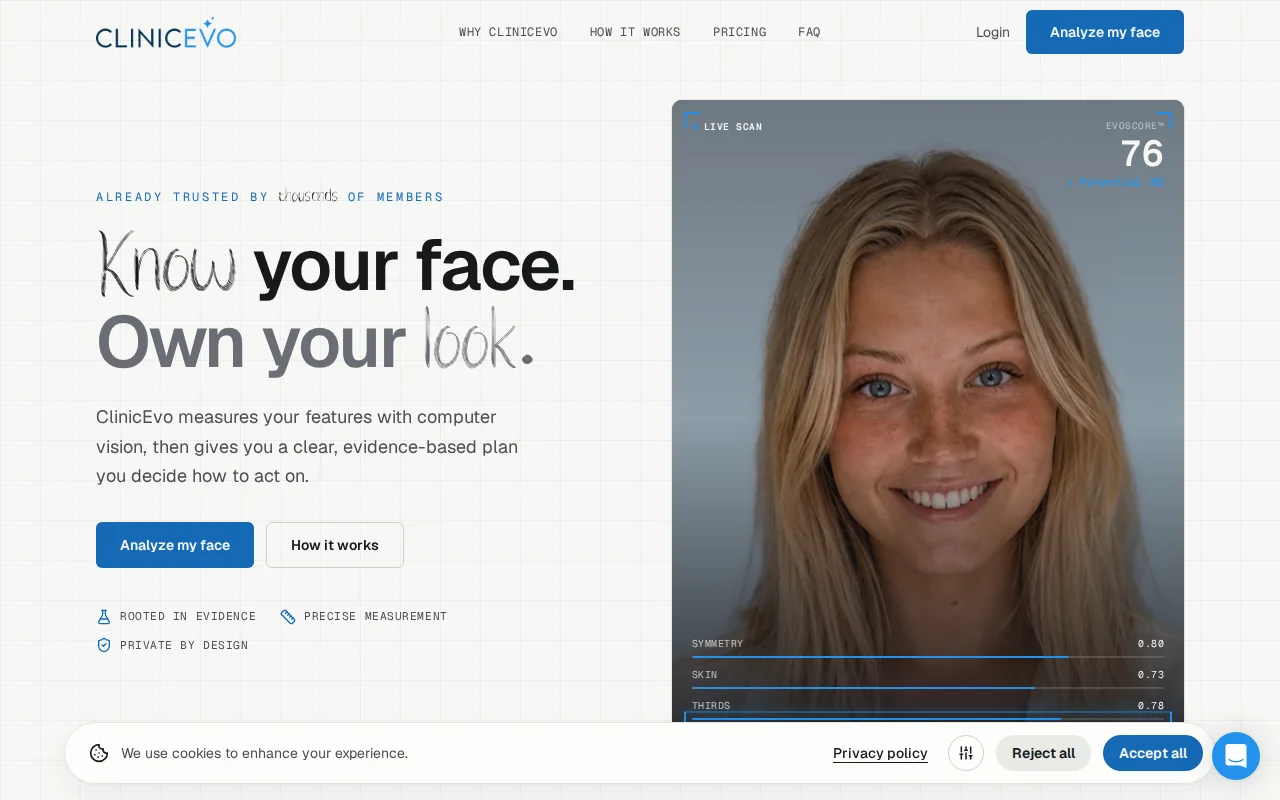Click the Skin score bar

pos(928,688)
